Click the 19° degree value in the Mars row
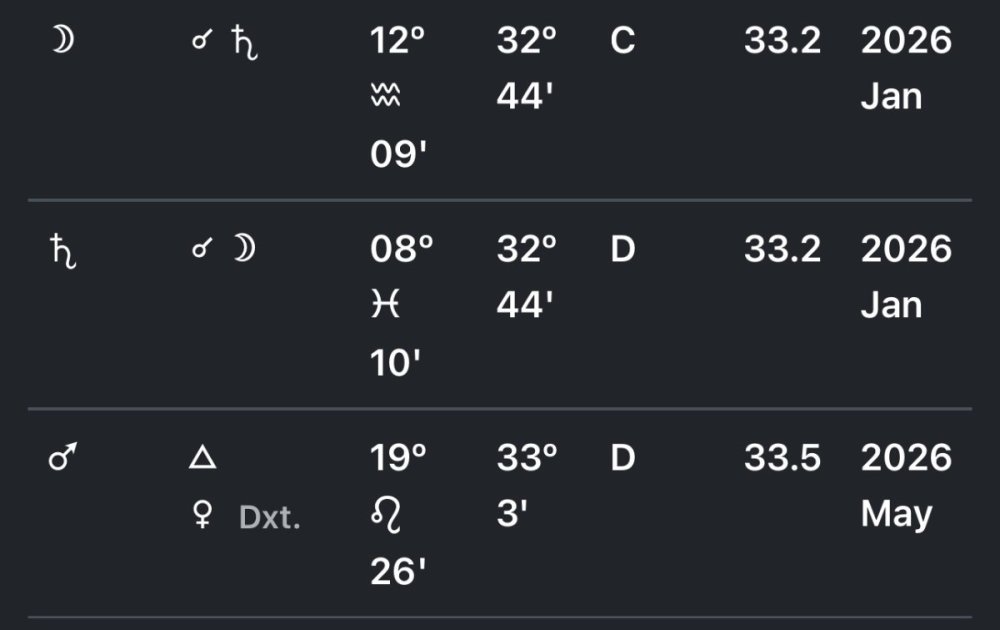 (398, 458)
